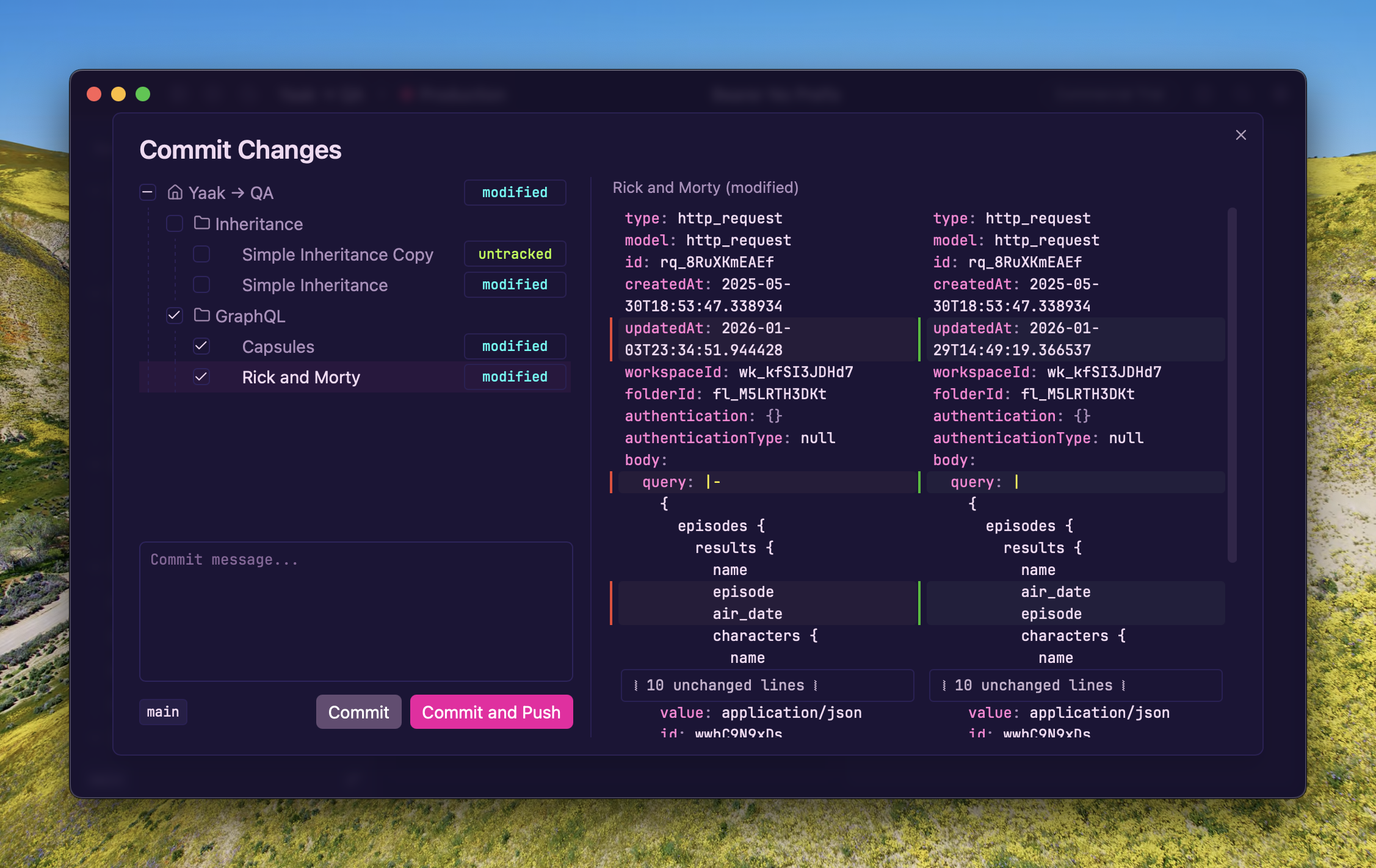Screen dimensions: 1376x868
Task: Click the GraphQL folder icon
Action: click(201, 316)
